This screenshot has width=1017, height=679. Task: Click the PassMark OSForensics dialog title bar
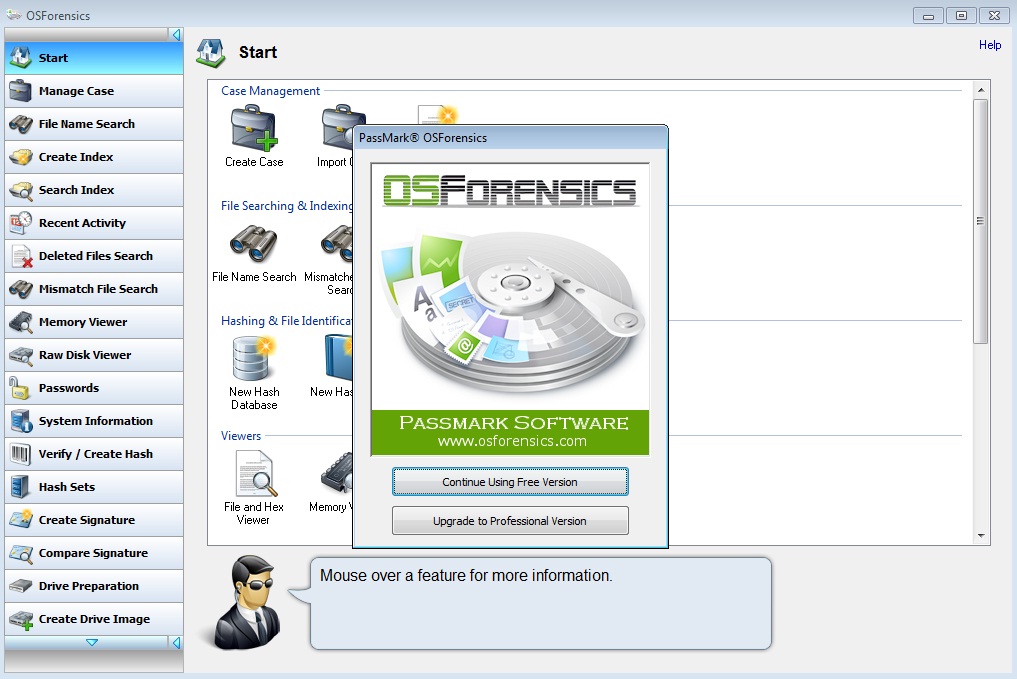[510, 137]
